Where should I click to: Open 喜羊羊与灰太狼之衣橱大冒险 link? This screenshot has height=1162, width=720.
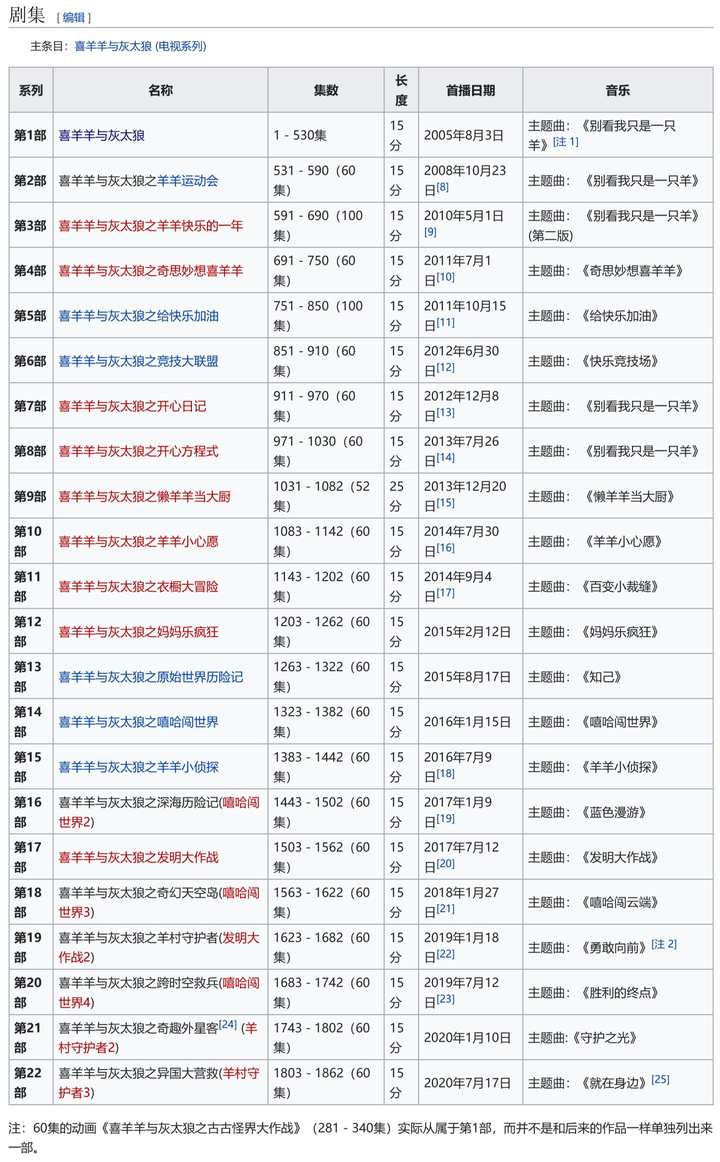click(x=139, y=587)
